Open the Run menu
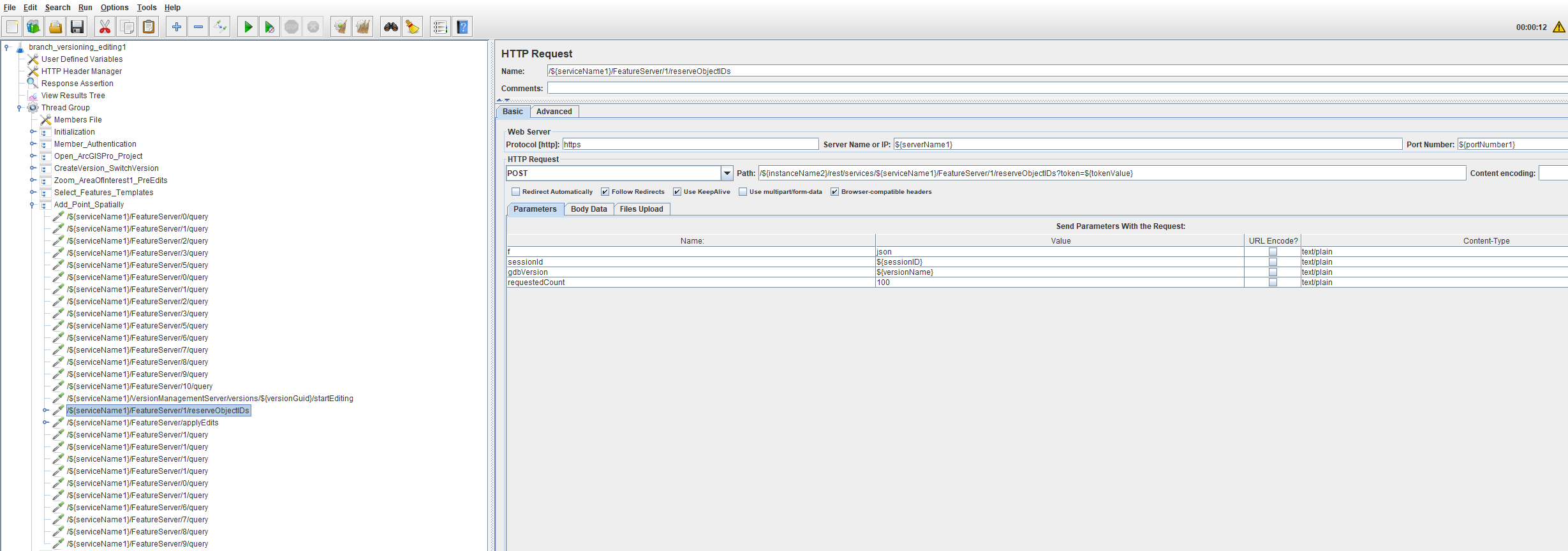Image resolution: width=1568 pixels, height=551 pixels. coord(85,8)
